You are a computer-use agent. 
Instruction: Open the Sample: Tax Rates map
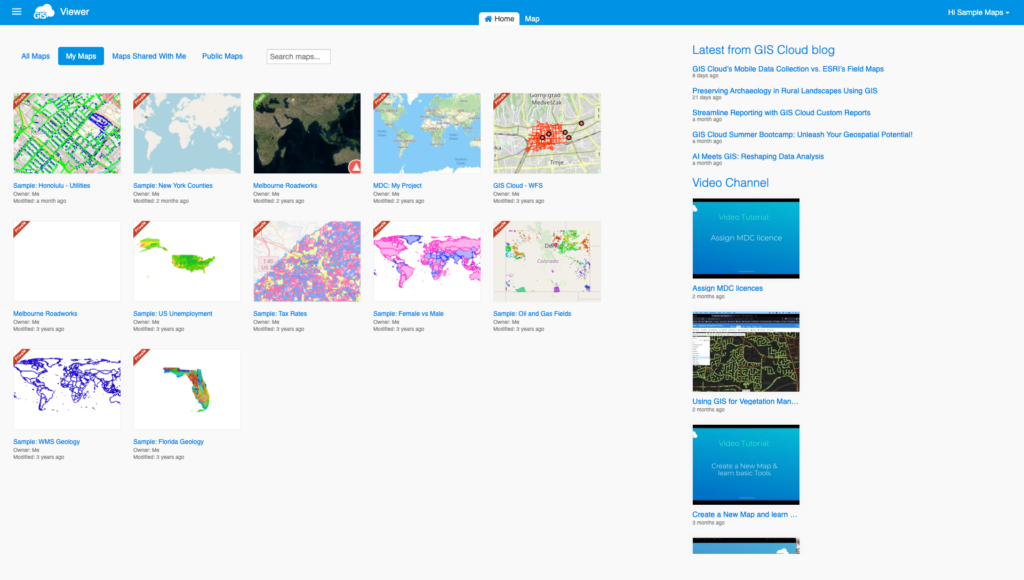click(280, 313)
